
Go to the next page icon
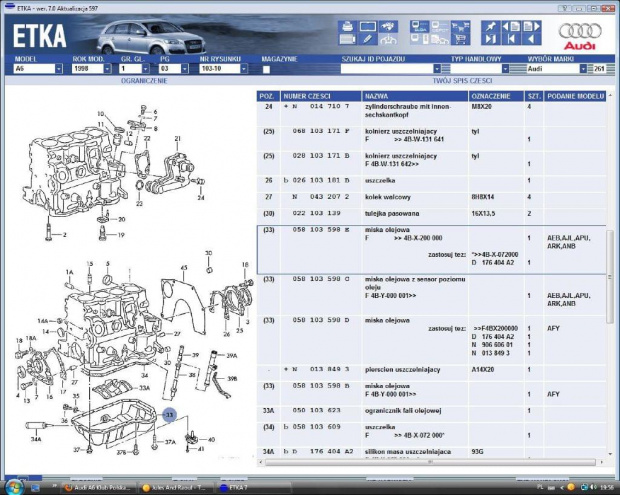coord(531,26)
